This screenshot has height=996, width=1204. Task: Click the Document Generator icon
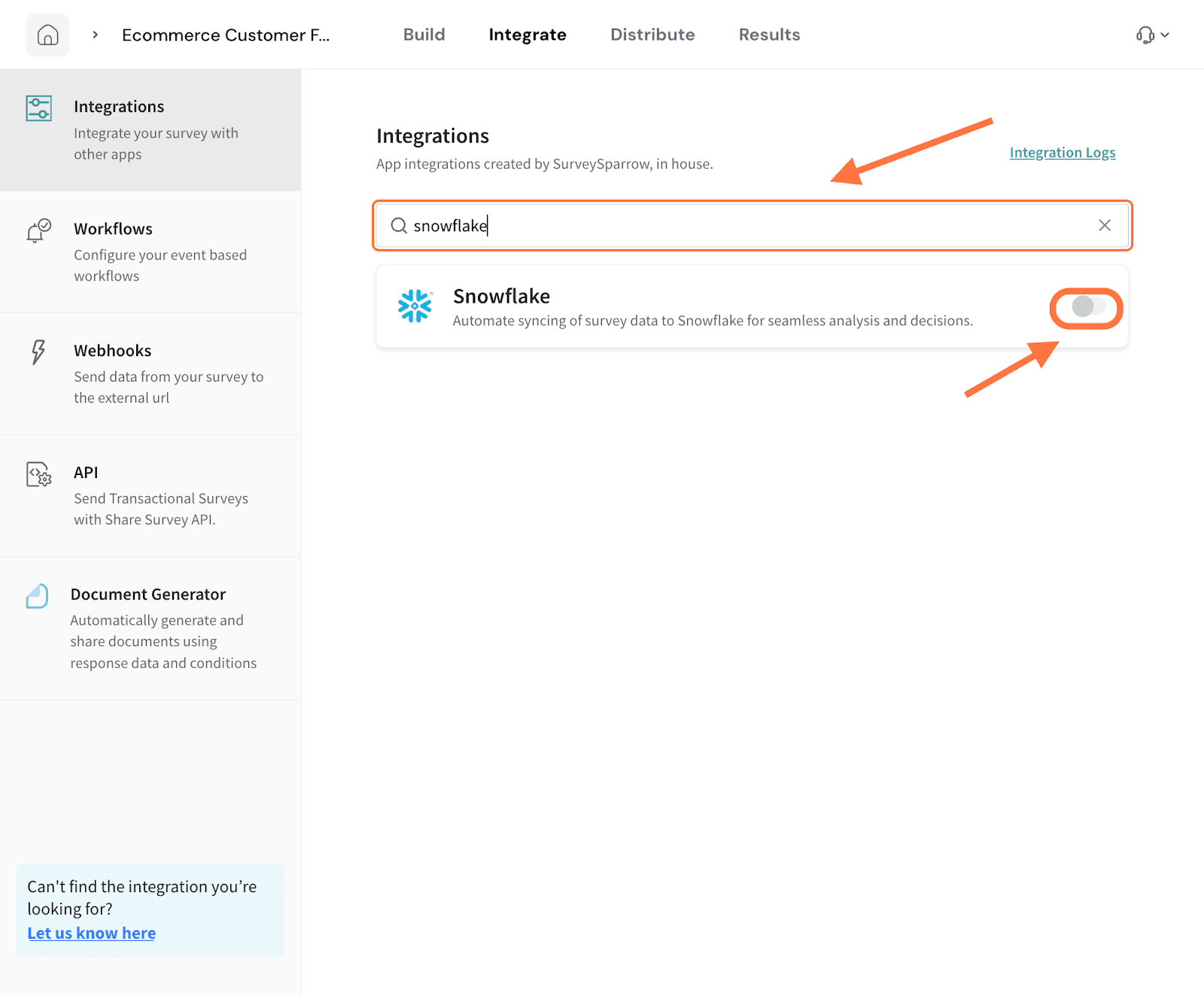coord(37,596)
